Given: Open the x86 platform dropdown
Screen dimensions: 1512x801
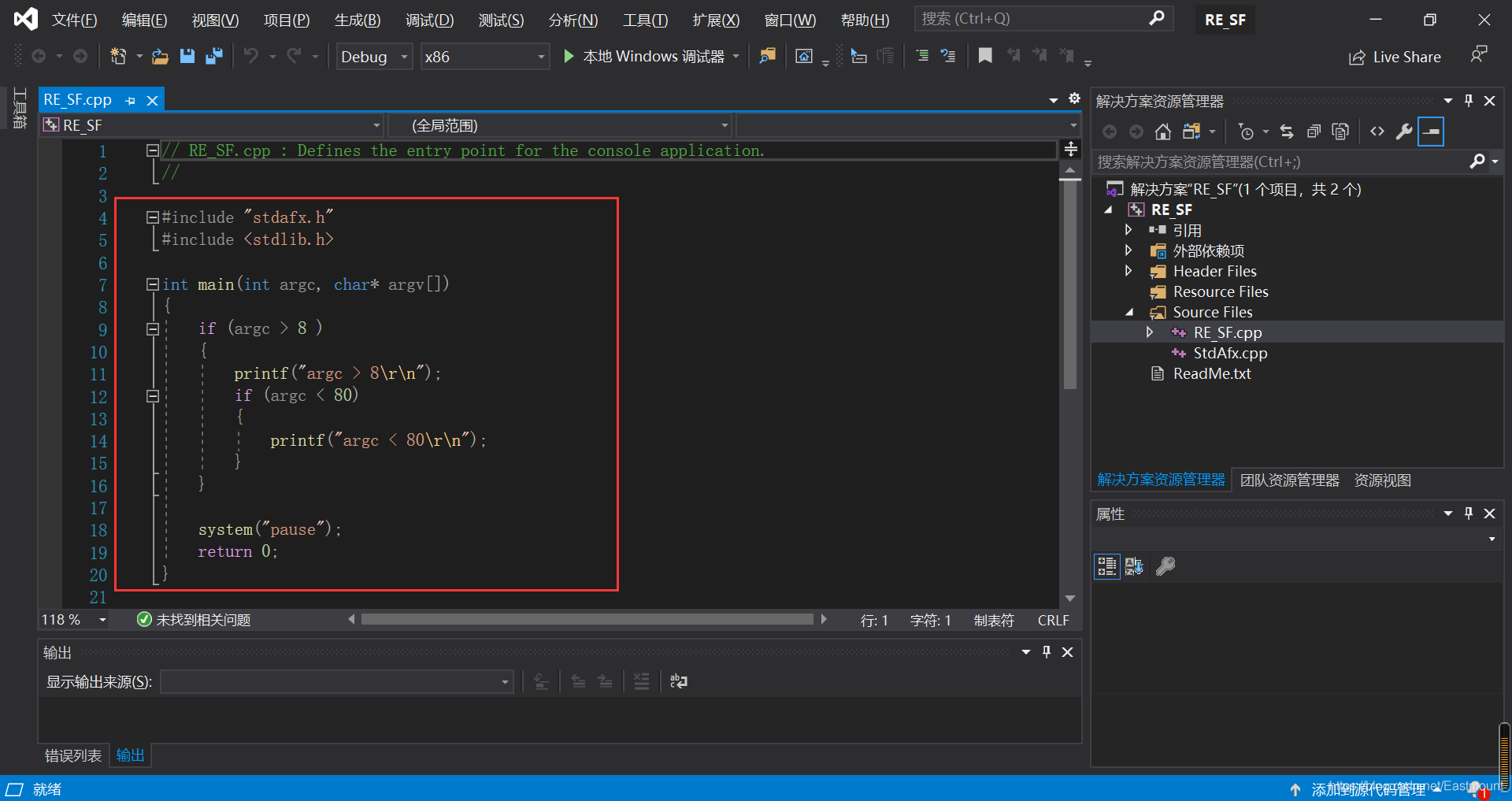Looking at the screenshot, I should point(484,57).
